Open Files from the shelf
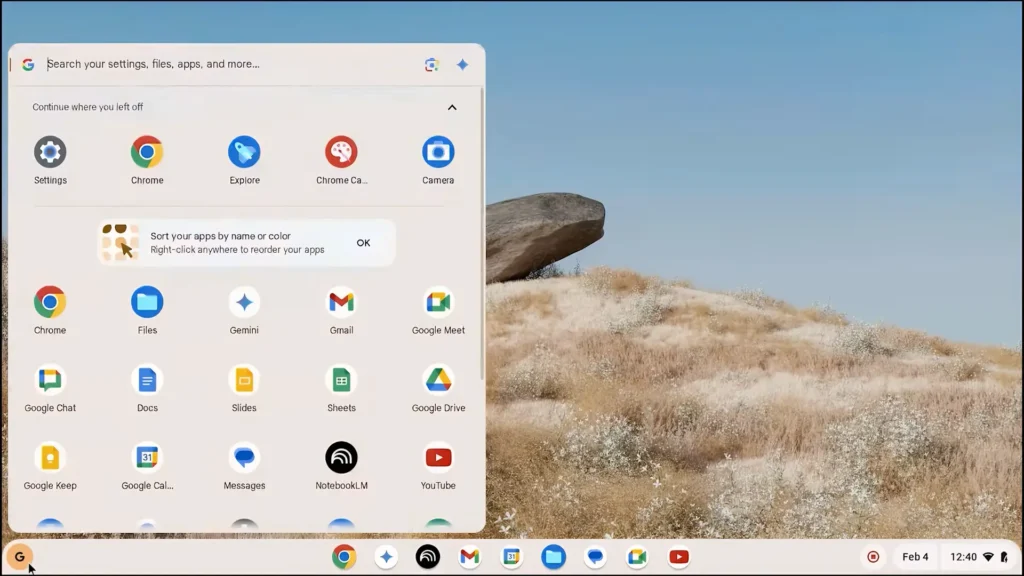The width and height of the screenshot is (1024, 576). click(553, 557)
